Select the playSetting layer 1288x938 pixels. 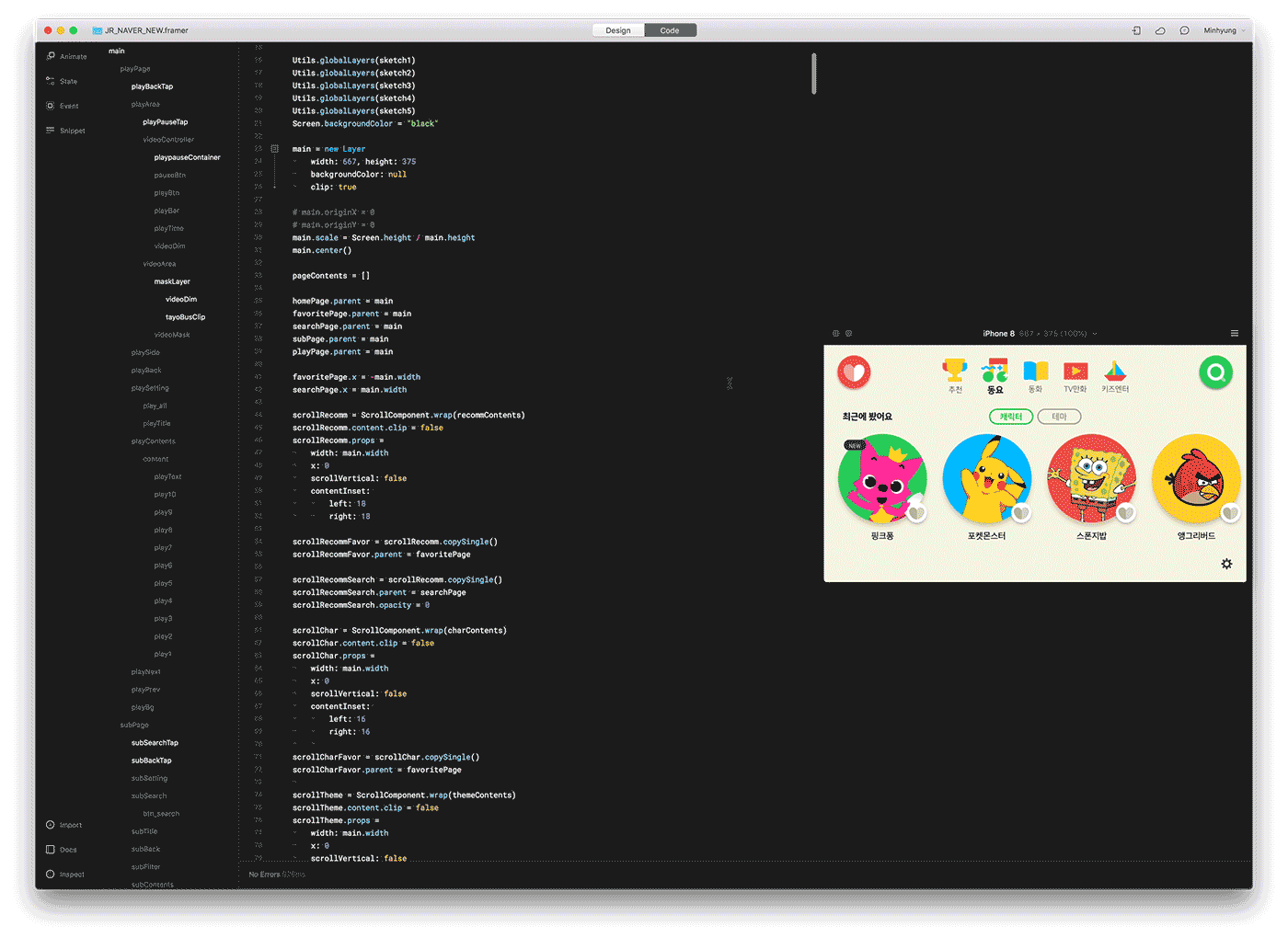pos(150,388)
